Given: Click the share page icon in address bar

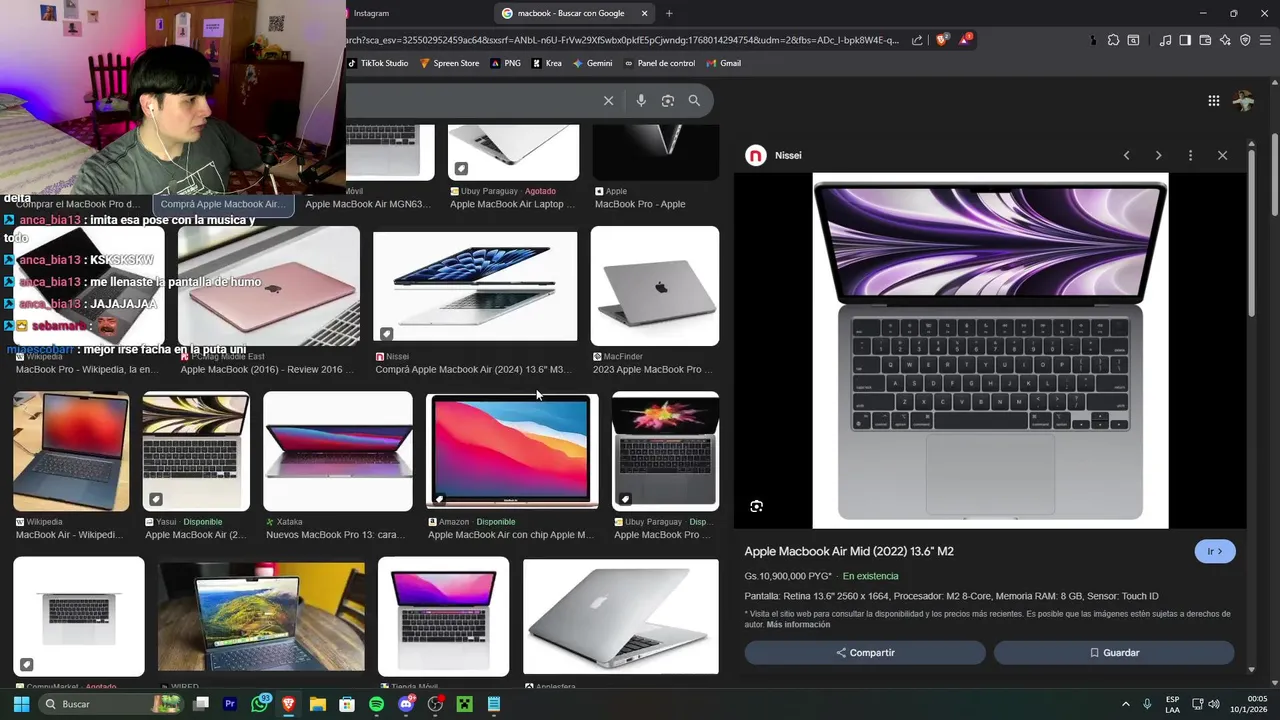Looking at the screenshot, I should point(917,40).
